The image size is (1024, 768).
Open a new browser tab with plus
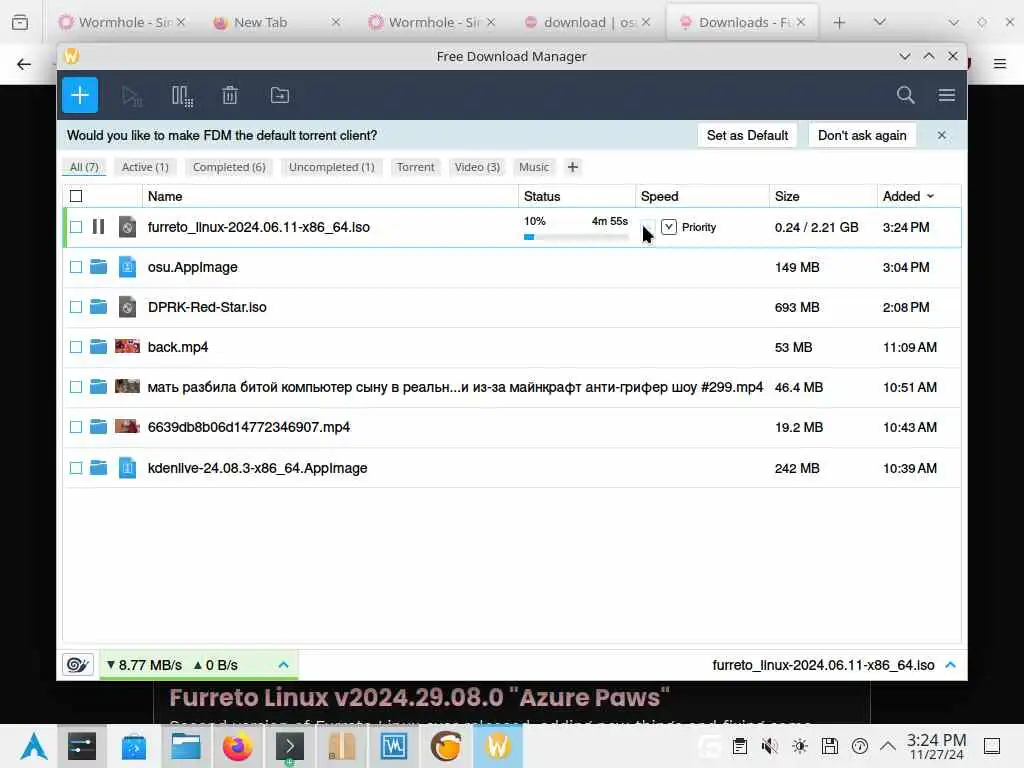point(839,22)
